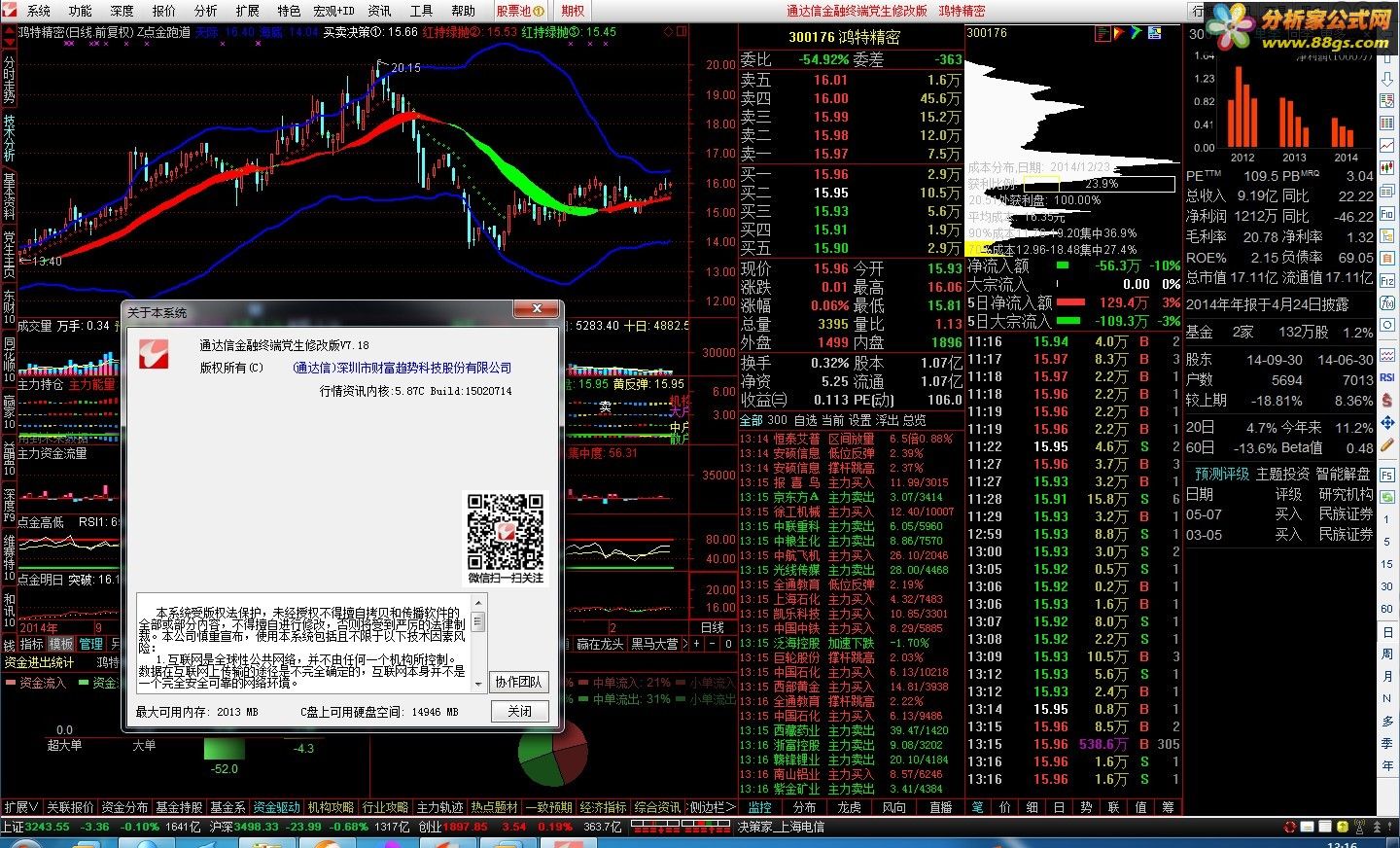1400x848 pixels.
Task: Select the 60 minute period button
Action: (x=1387, y=609)
